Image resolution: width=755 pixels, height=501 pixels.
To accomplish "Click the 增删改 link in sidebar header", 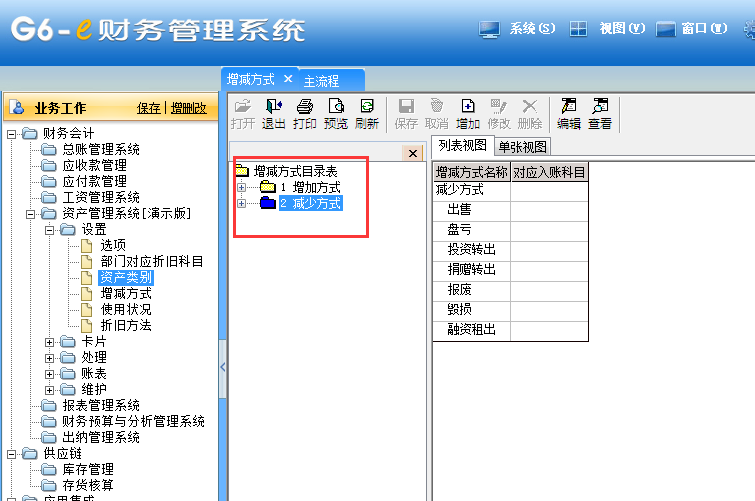I will [x=188, y=108].
